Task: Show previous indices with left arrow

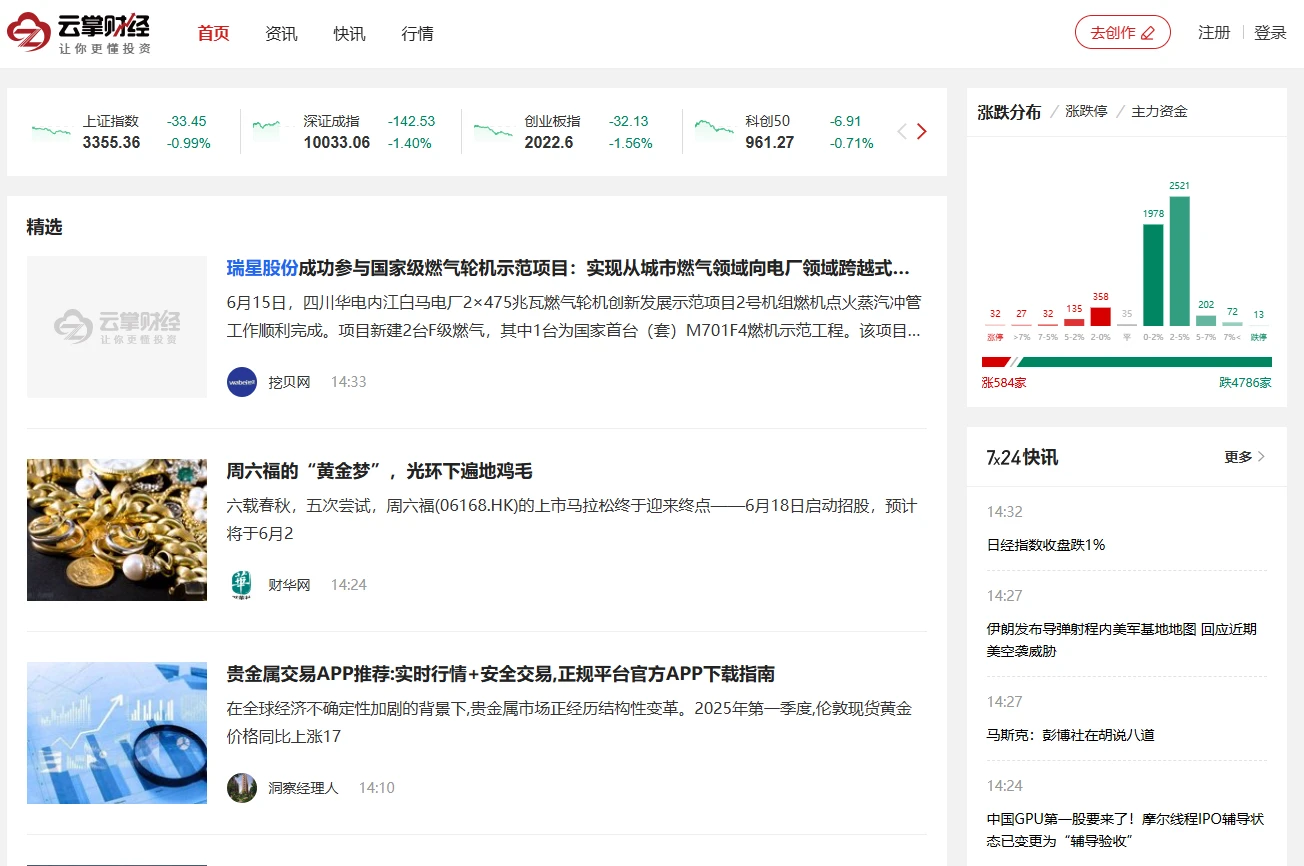Action: pos(901,131)
